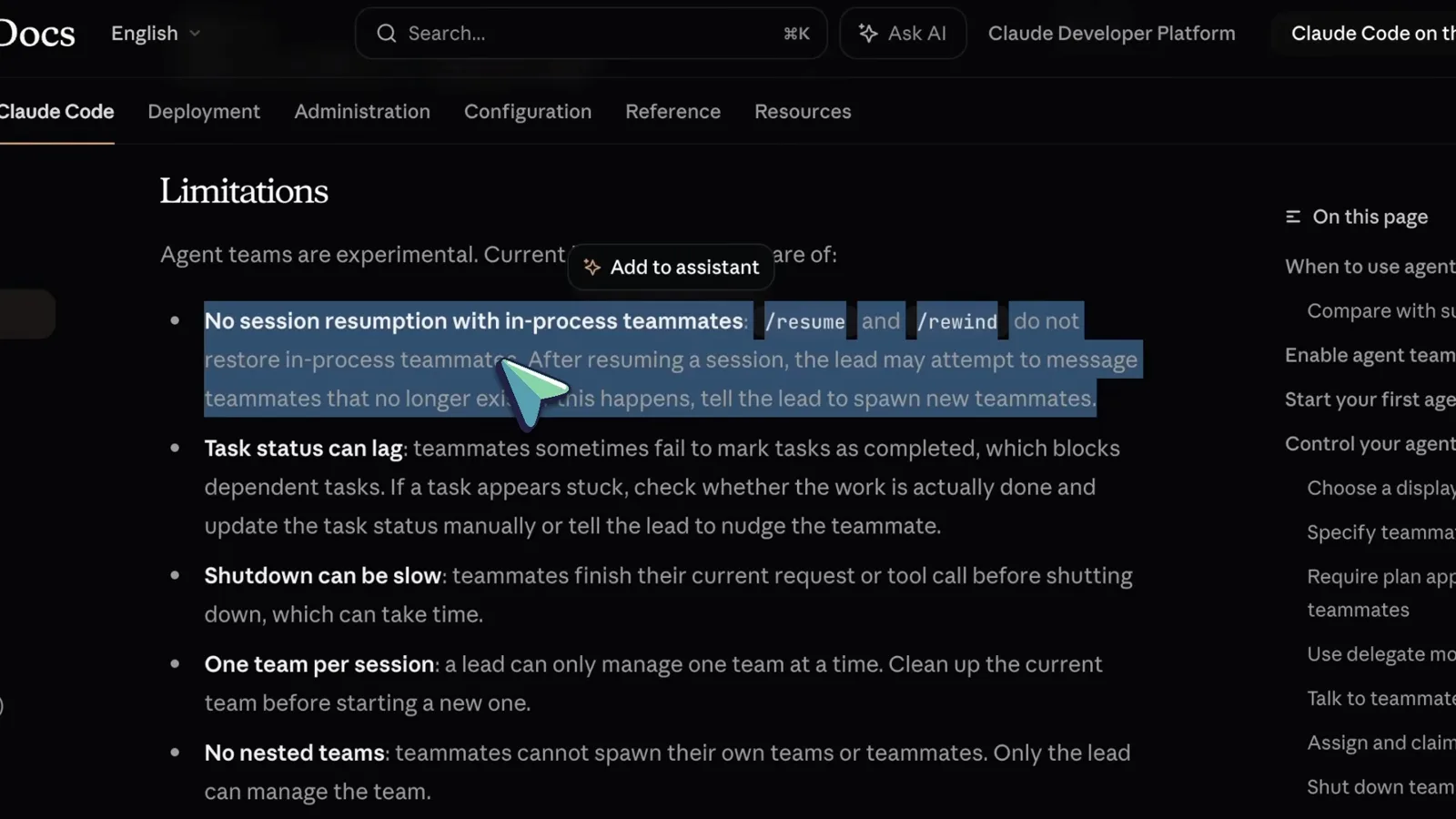Click the /rewind code snippet
The height and width of the screenshot is (819, 1456).
pos(957,321)
